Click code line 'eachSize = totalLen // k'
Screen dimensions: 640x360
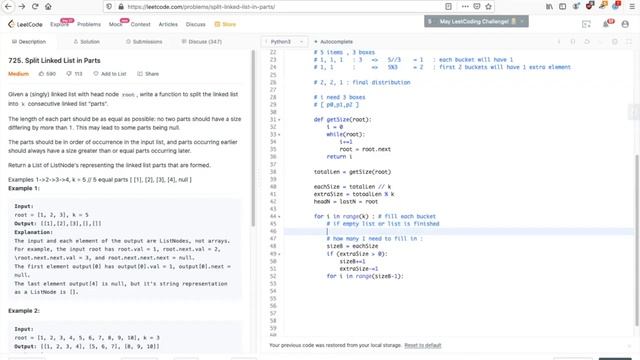click(352, 187)
